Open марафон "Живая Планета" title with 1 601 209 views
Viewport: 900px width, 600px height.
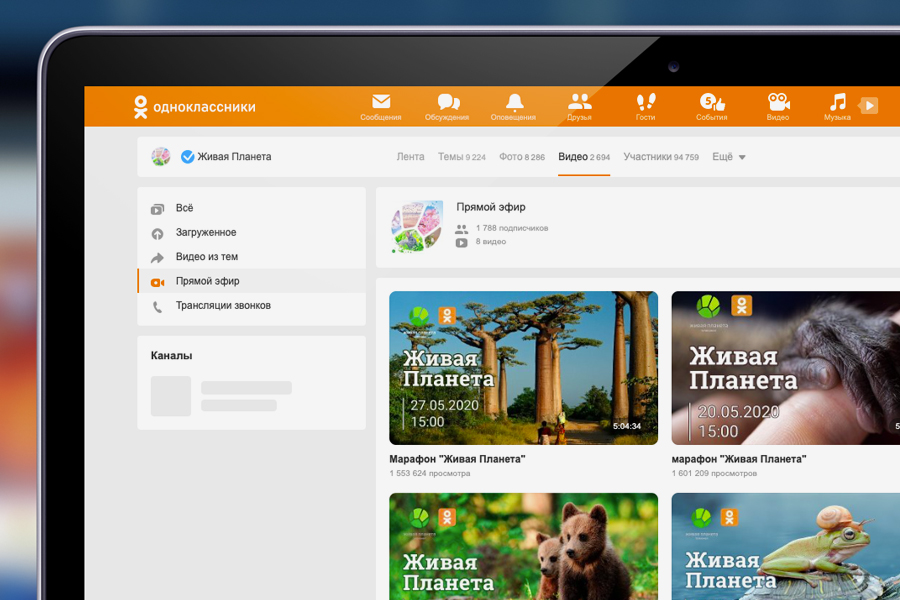[x=739, y=459]
